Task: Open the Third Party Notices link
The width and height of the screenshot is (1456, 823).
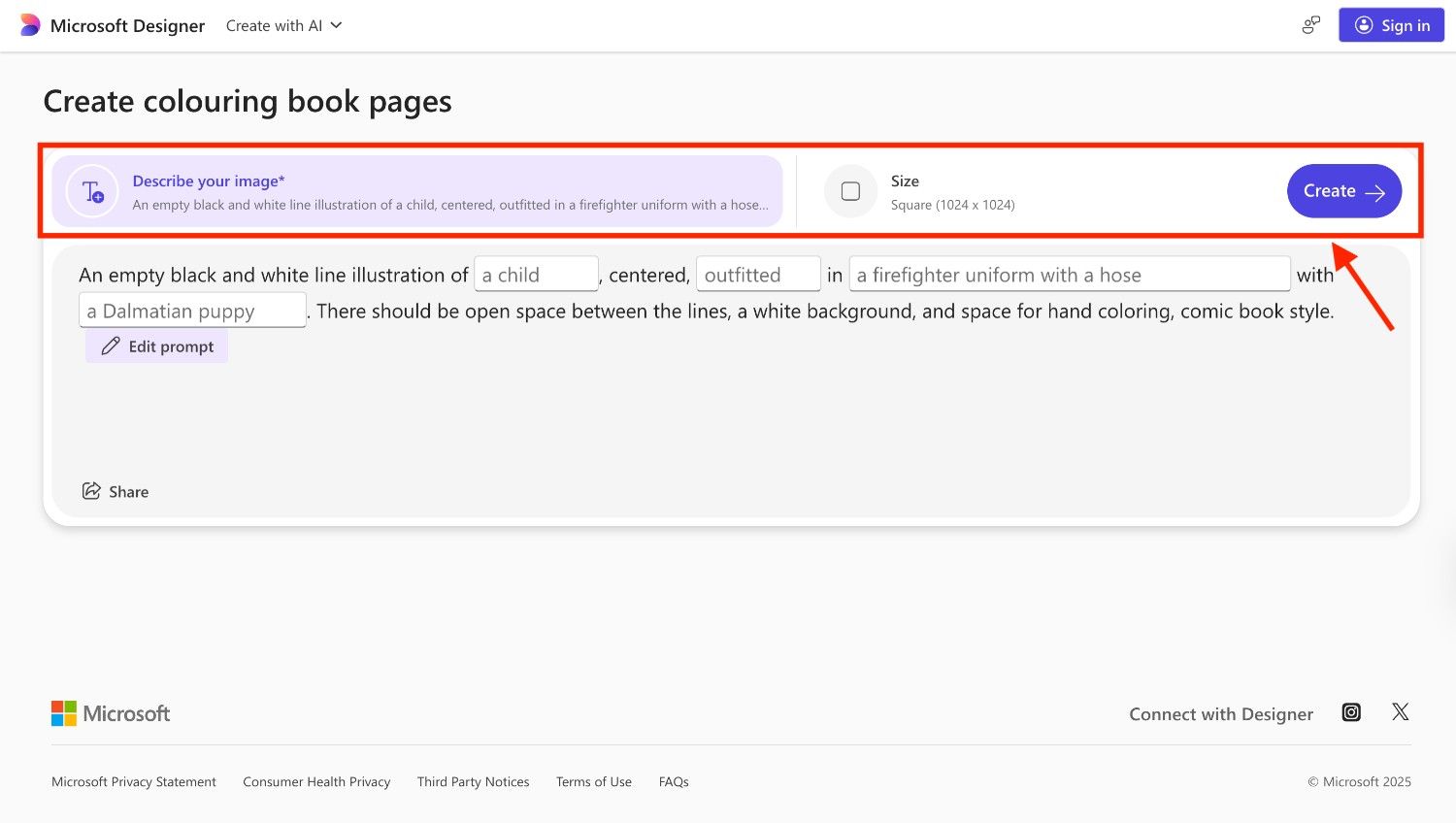Action: 474,781
